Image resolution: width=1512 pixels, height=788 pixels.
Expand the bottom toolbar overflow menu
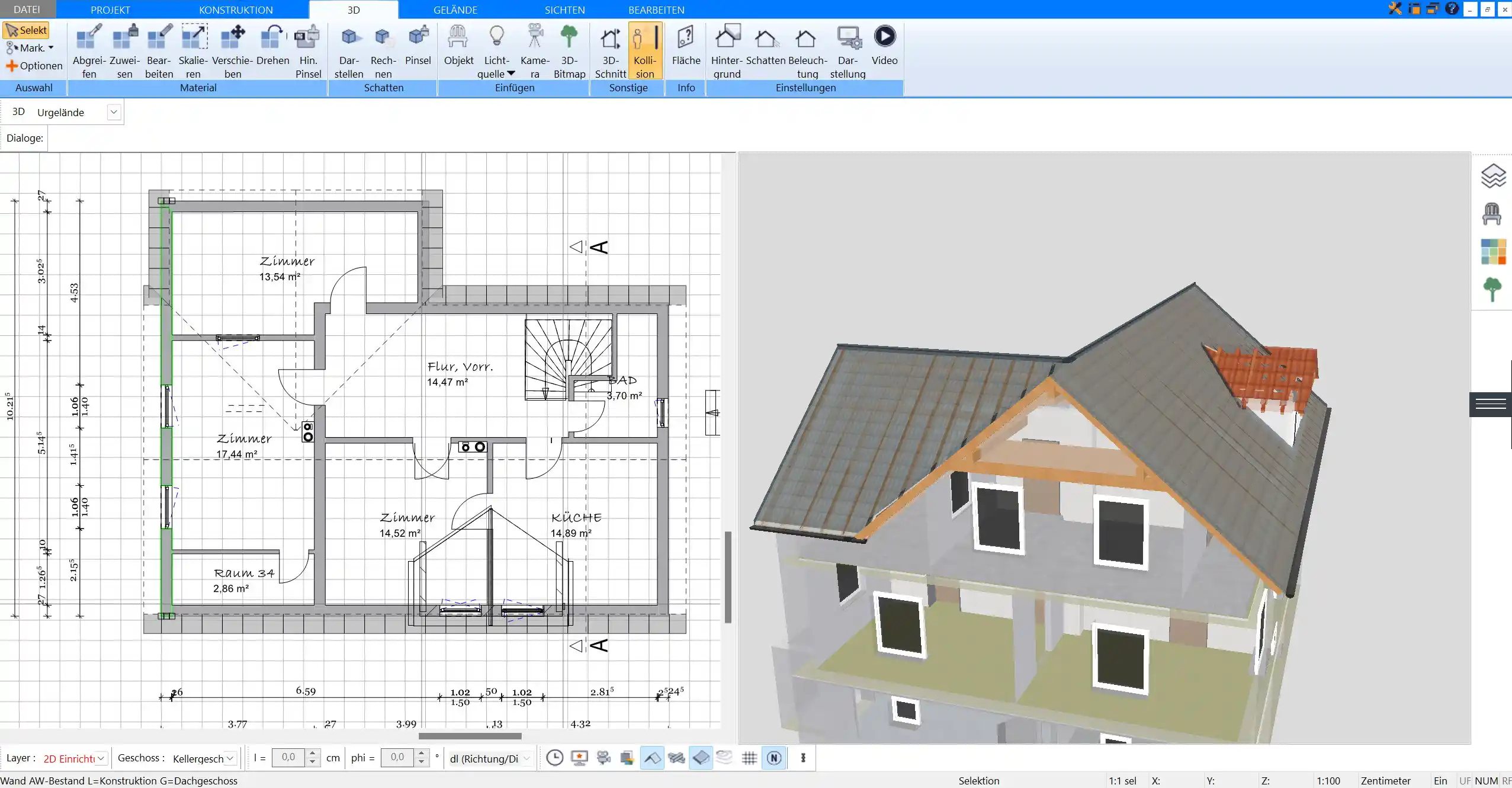click(803, 758)
